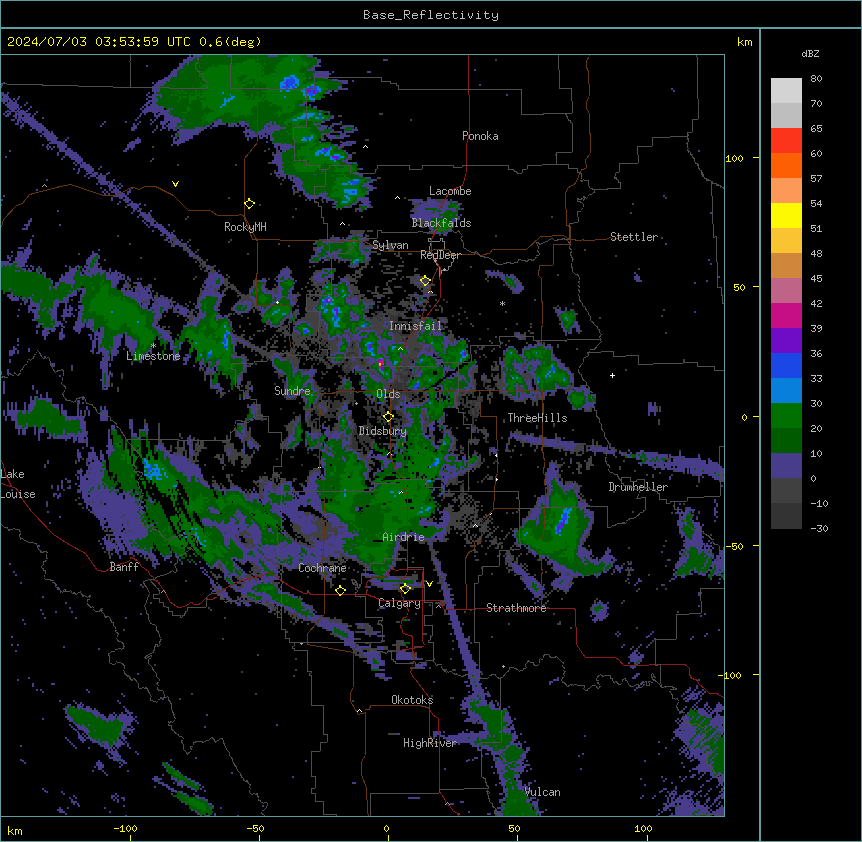Click the Didsbury city label

click(x=383, y=431)
